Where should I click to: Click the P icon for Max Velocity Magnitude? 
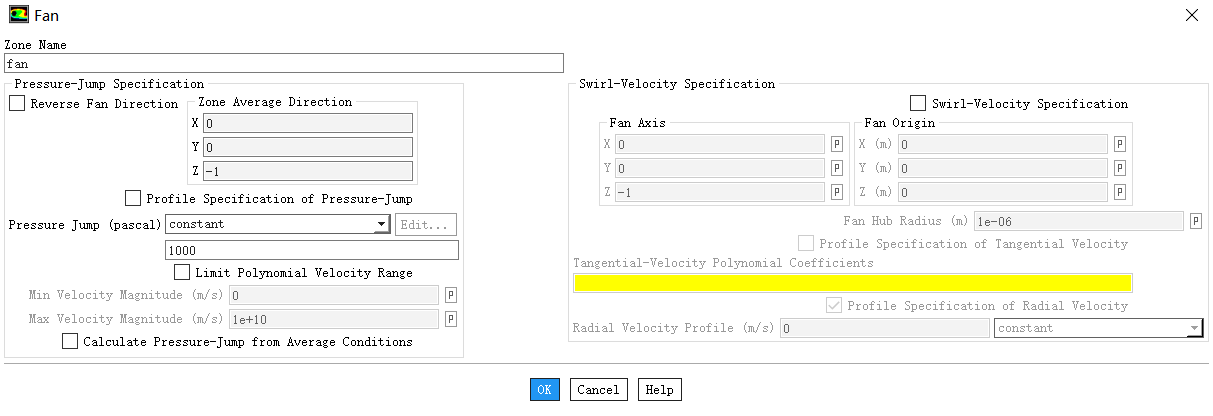(x=451, y=319)
